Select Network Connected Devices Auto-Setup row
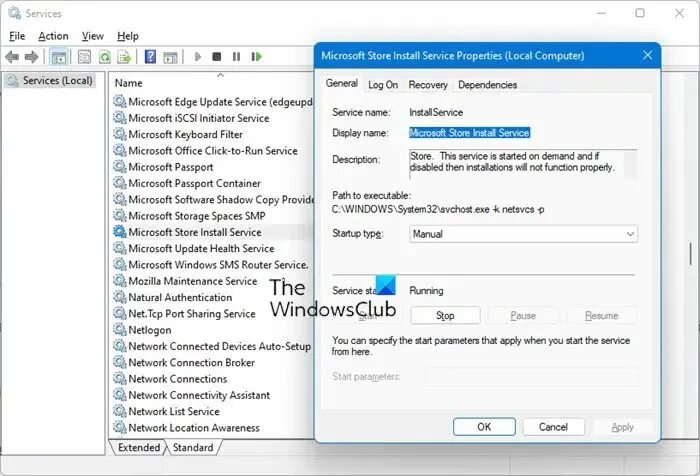This screenshot has width=700, height=476. click(212, 346)
